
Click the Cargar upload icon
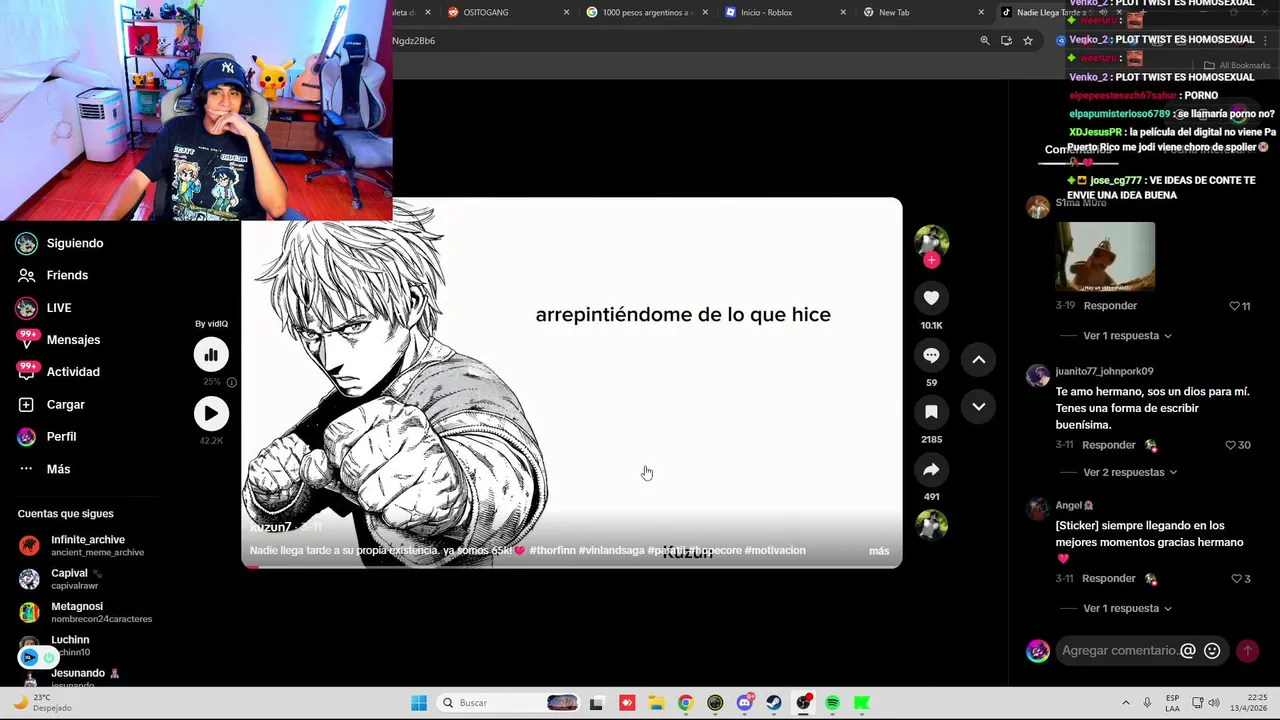click(26, 404)
